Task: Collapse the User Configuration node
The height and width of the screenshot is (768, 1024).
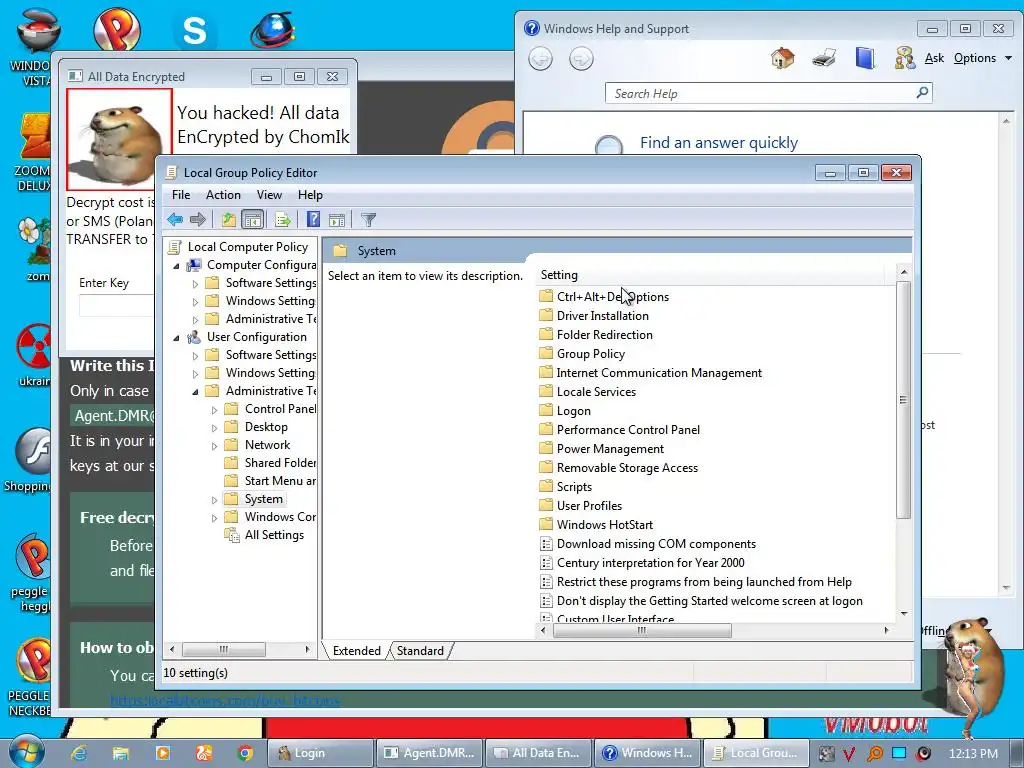Action: [176, 338]
